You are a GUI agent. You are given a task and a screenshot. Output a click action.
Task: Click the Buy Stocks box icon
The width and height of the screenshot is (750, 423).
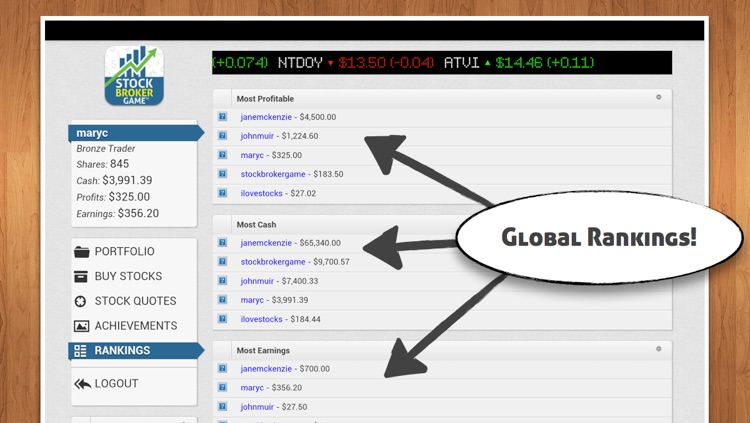(81, 277)
